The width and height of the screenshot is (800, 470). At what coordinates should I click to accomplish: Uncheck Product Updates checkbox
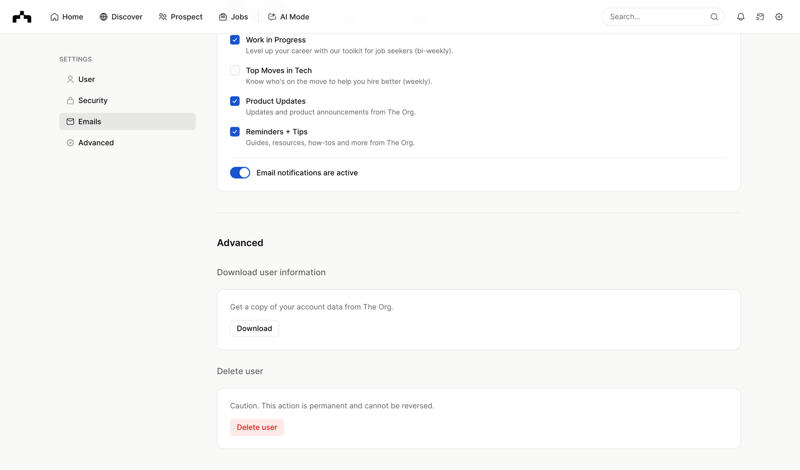point(235,101)
